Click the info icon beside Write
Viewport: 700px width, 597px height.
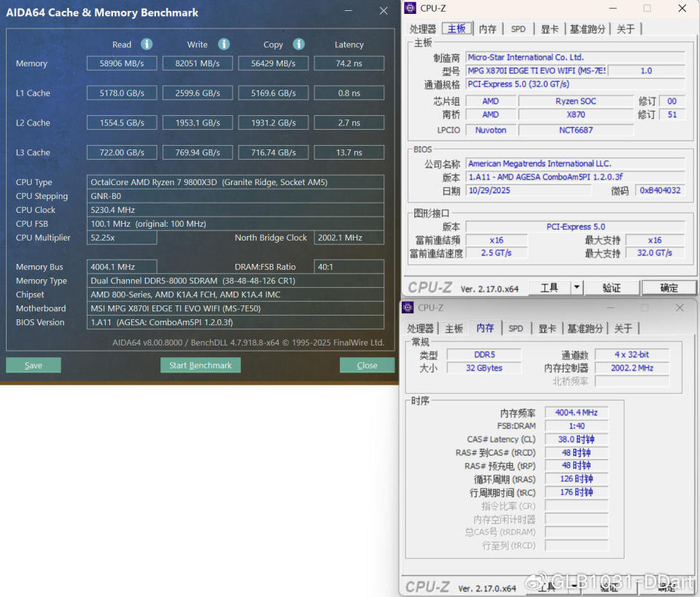point(223,45)
